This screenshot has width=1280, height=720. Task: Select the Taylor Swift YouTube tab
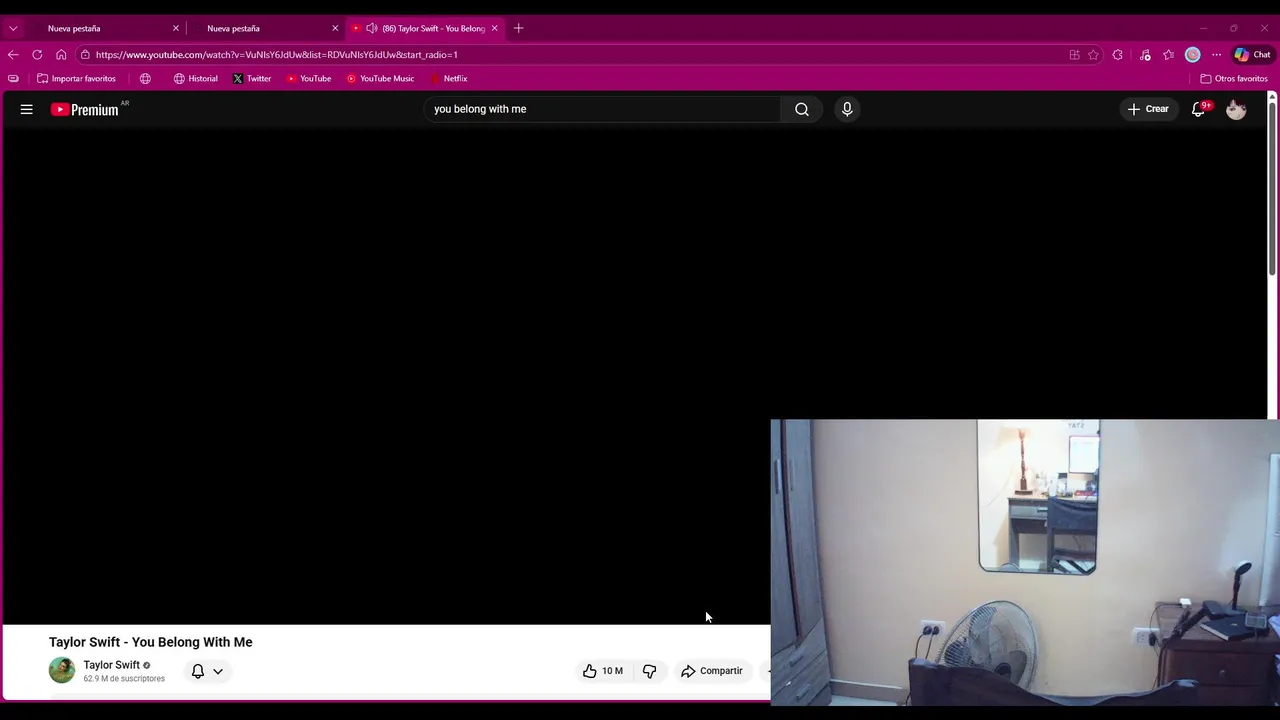[x=425, y=28]
